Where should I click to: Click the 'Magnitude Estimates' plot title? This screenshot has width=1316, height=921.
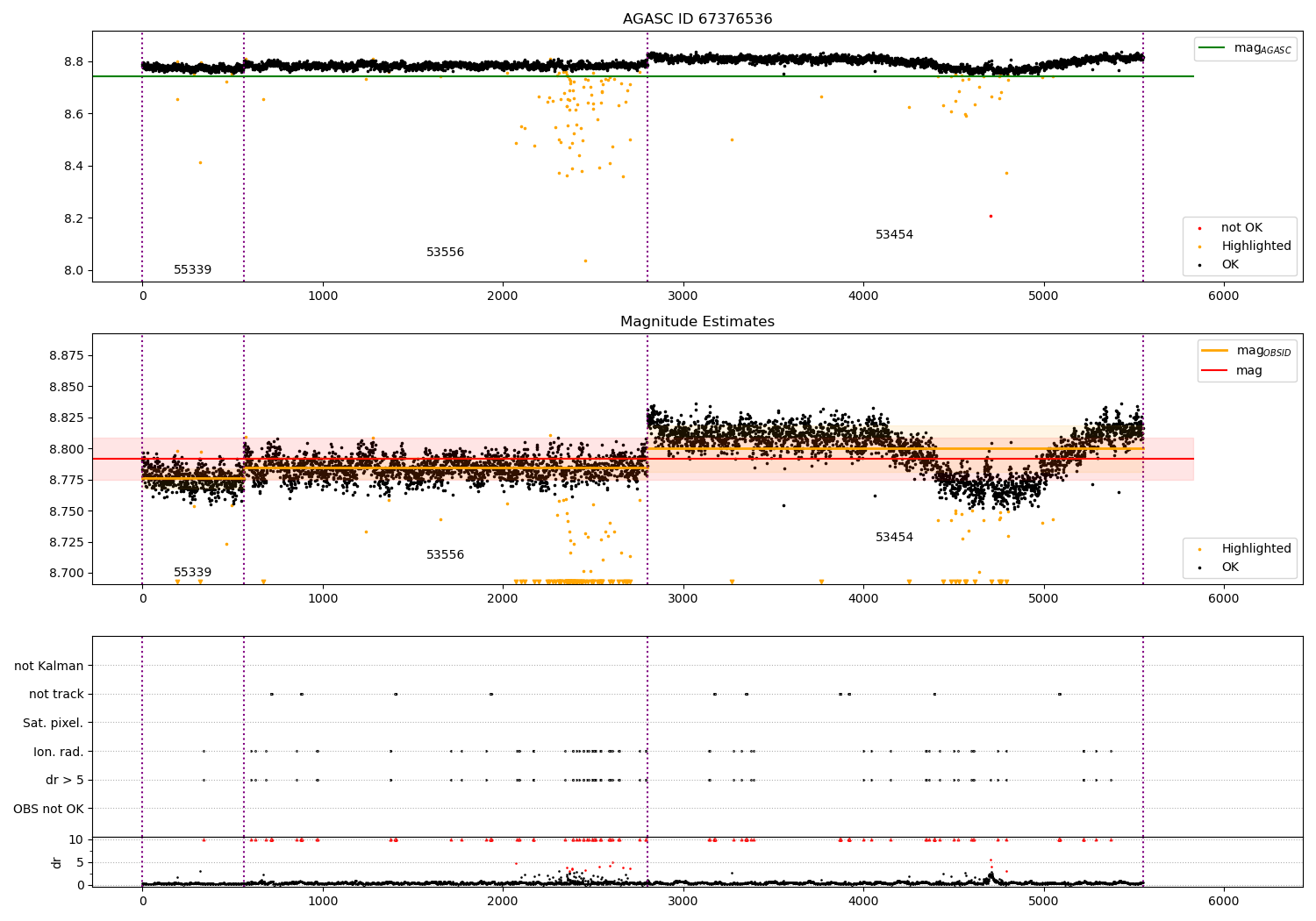tap(697, 322)
